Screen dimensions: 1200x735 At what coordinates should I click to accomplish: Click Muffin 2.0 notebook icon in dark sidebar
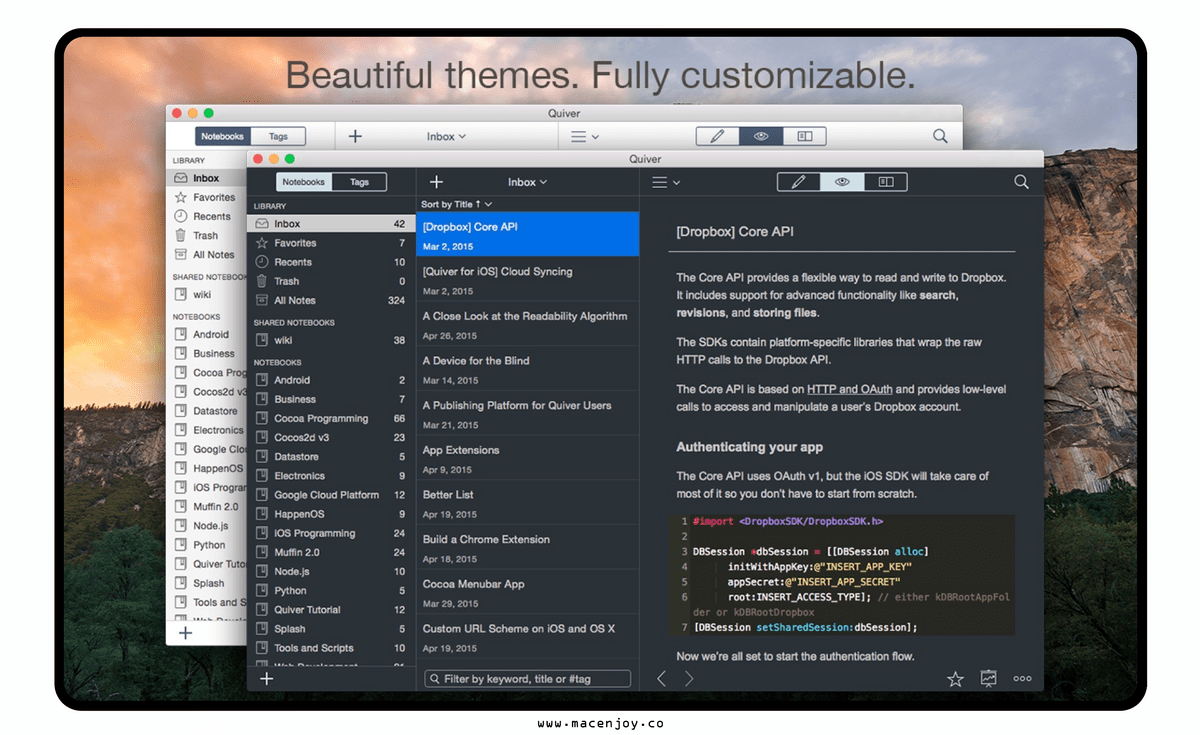[x=262, y=552]
